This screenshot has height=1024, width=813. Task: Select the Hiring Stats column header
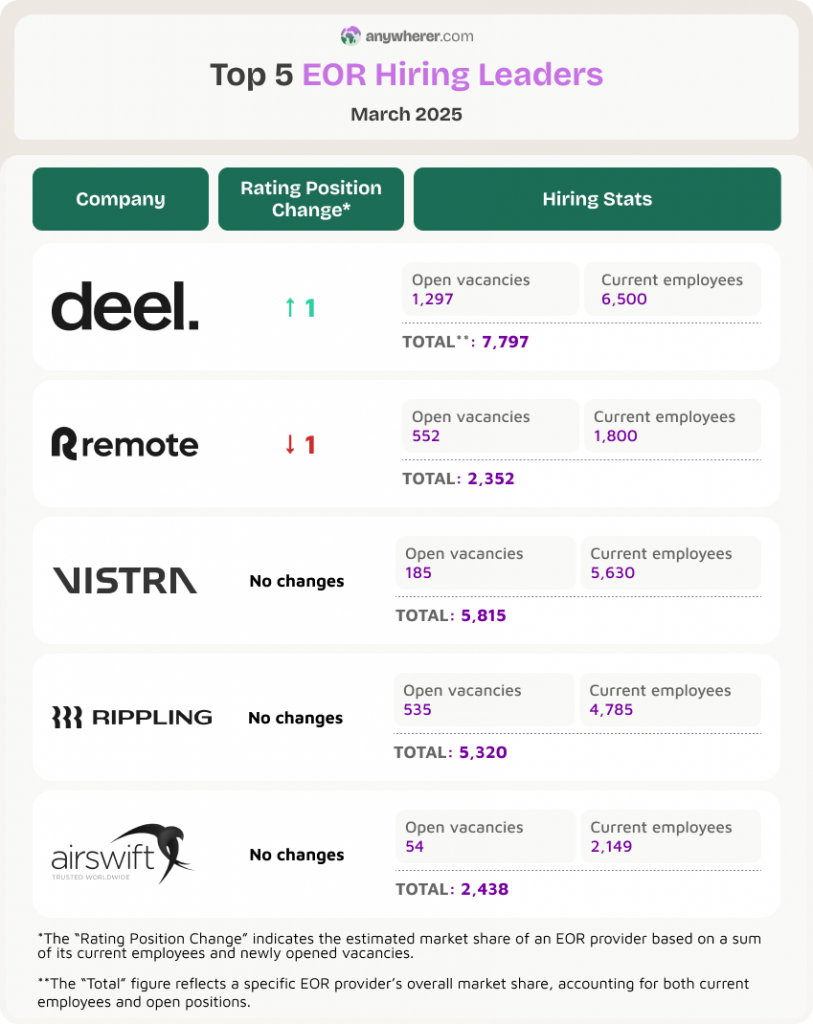597,199
